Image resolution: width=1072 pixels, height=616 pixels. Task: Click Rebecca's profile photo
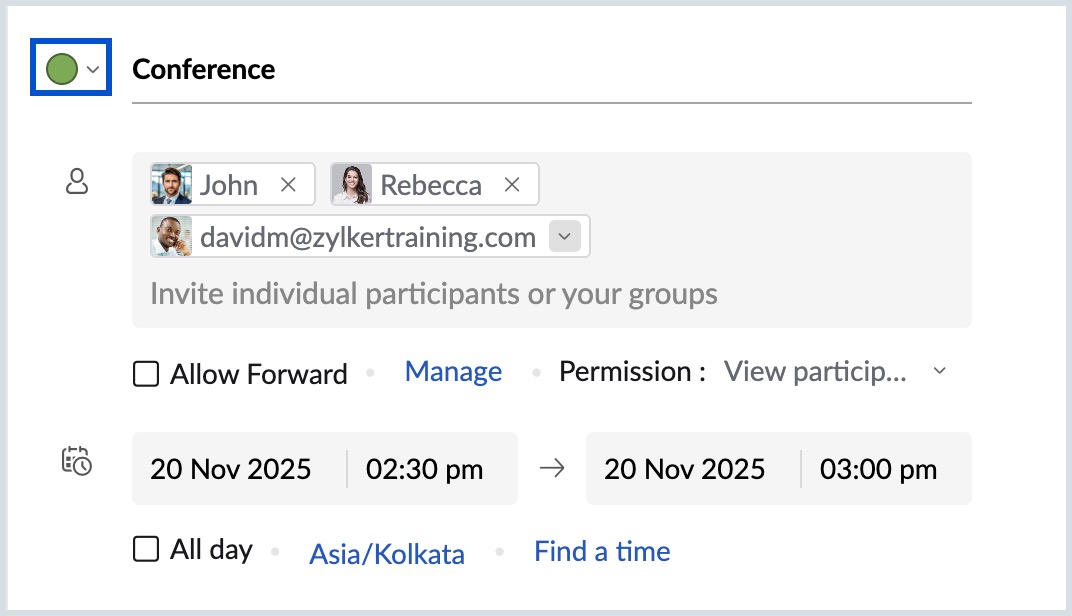coord(352,185)
